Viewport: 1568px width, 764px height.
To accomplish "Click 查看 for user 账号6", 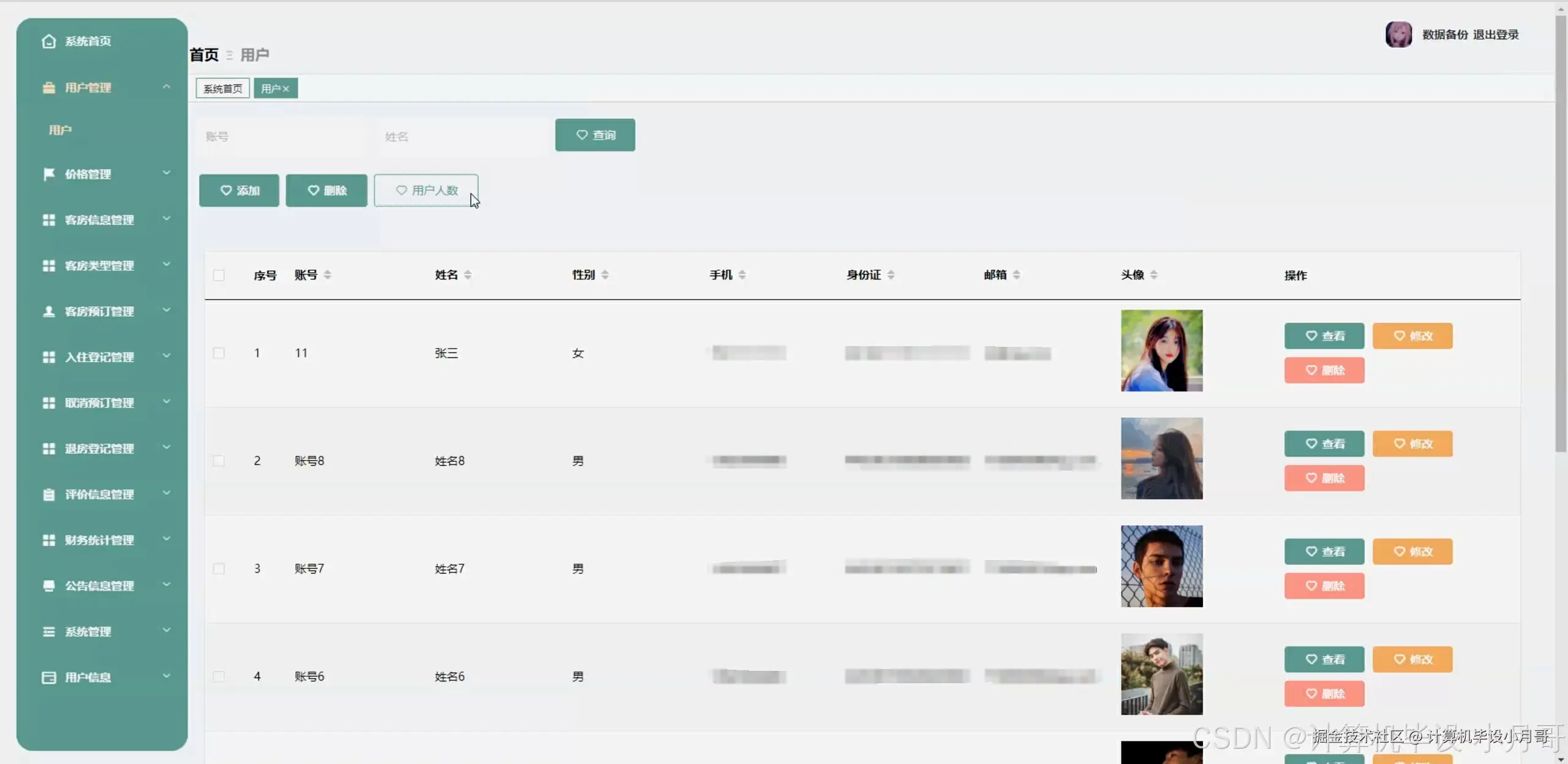I will click(1324, 659).
